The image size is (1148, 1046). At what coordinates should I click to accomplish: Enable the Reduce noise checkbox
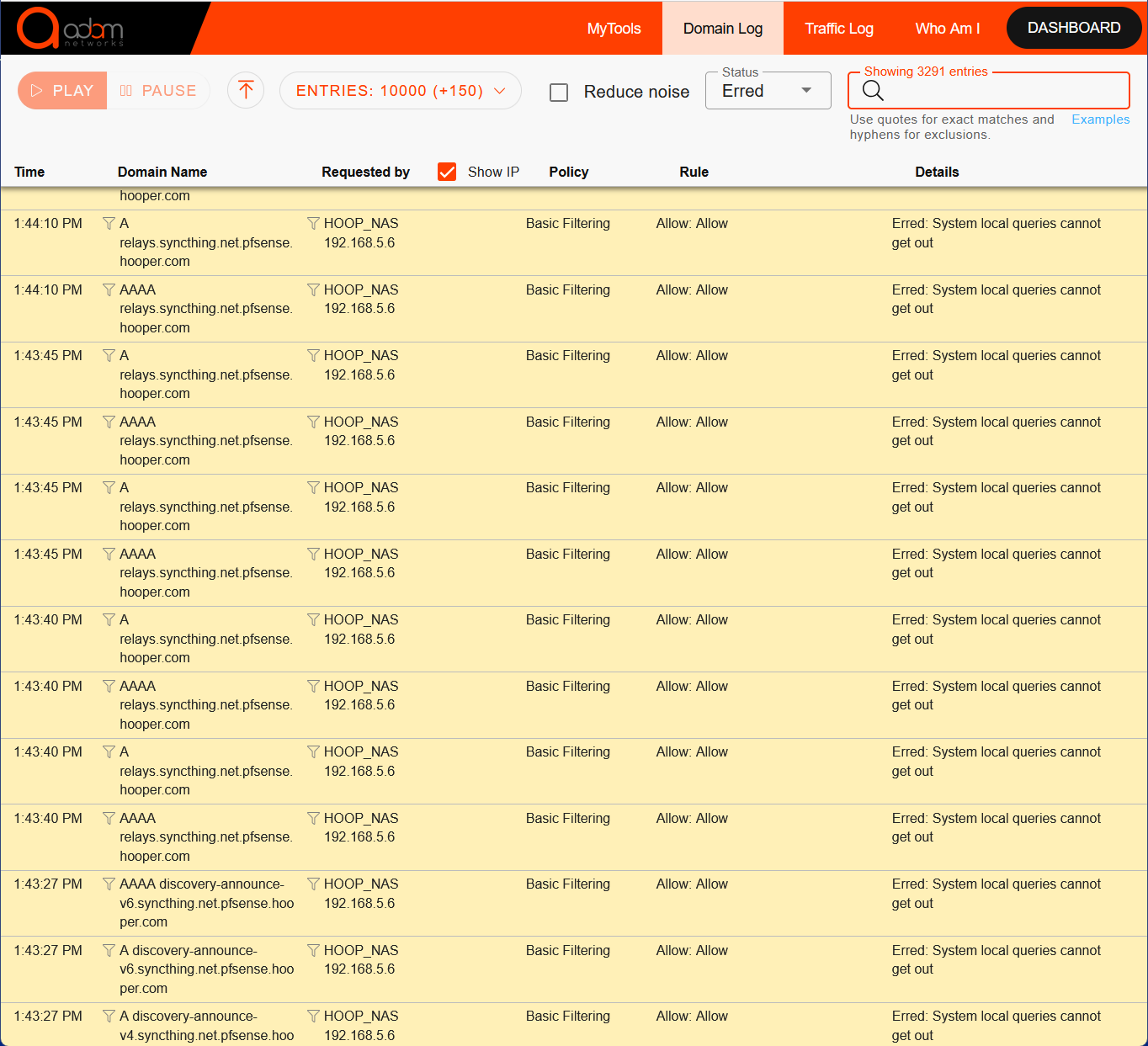click(x=559, y=93)
